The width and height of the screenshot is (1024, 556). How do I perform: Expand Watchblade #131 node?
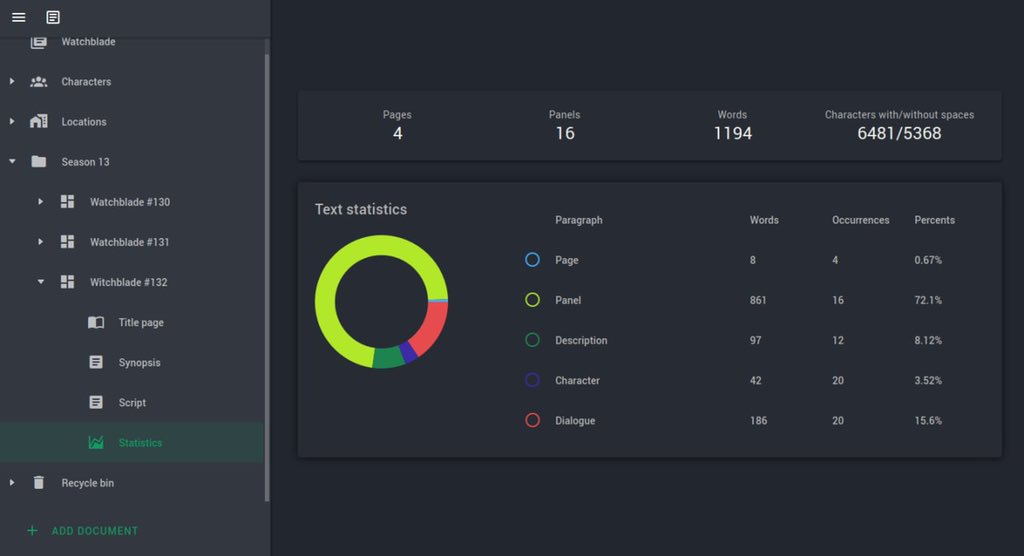40,242
